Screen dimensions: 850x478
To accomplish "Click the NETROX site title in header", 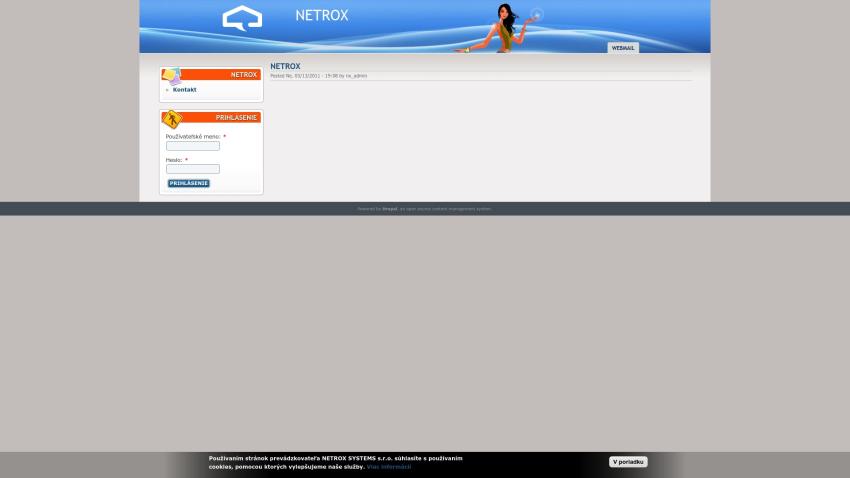I will pyautogui.click(x=322, y=15).
